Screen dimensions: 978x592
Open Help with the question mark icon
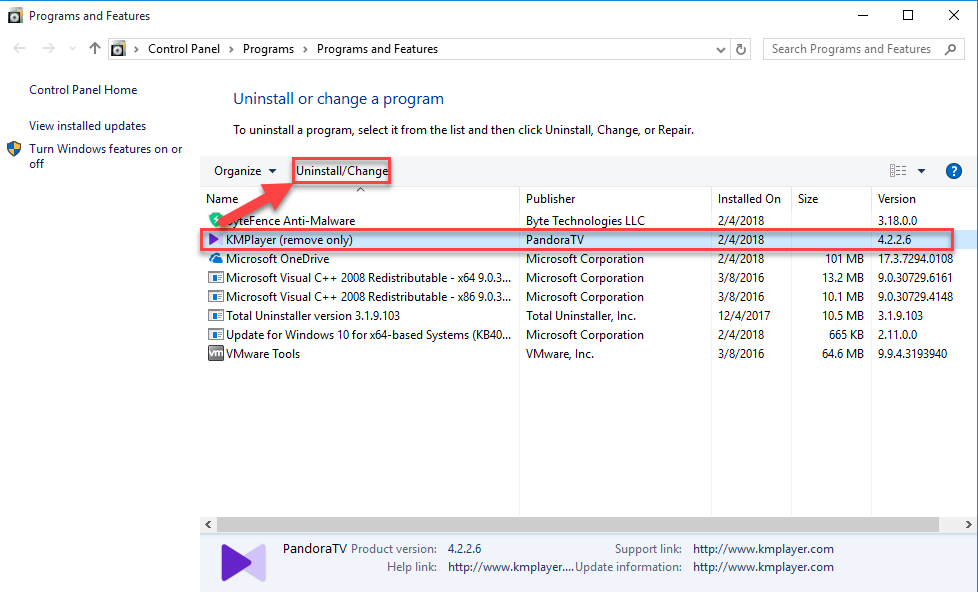[954, 171]
